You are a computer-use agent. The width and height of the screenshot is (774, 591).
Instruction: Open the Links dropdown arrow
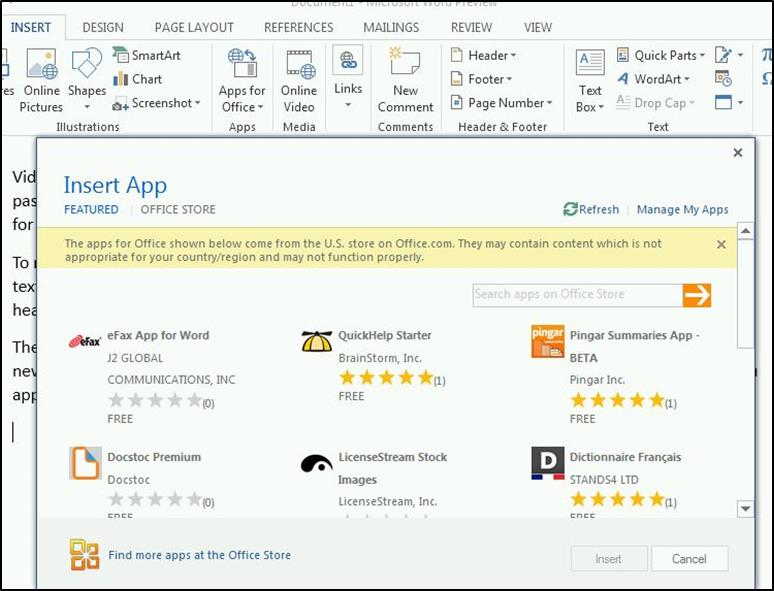pyautogui.click(x=348, y=105)
